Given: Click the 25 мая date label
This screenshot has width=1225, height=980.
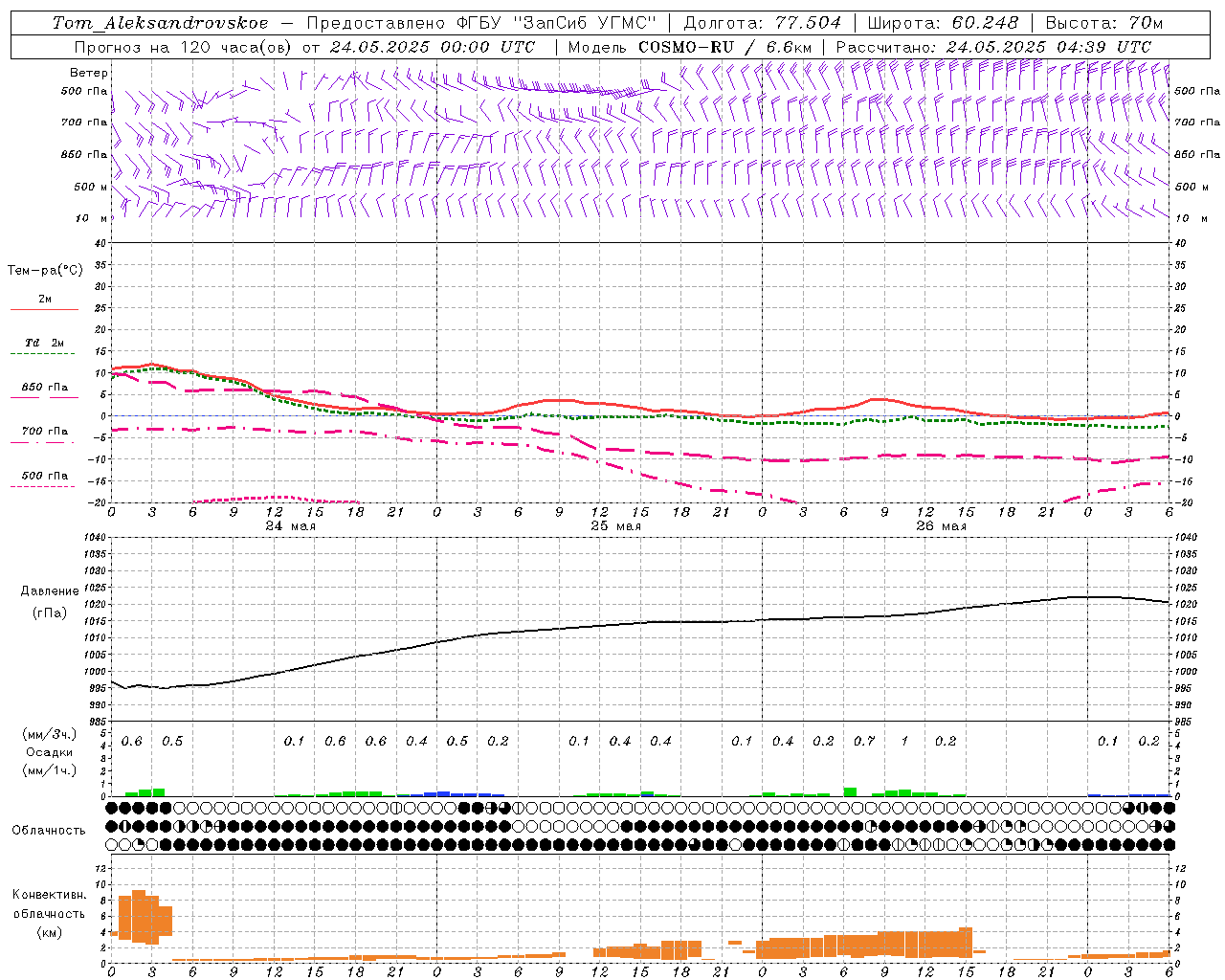Looking at the screenshot, I should (615, 526).
